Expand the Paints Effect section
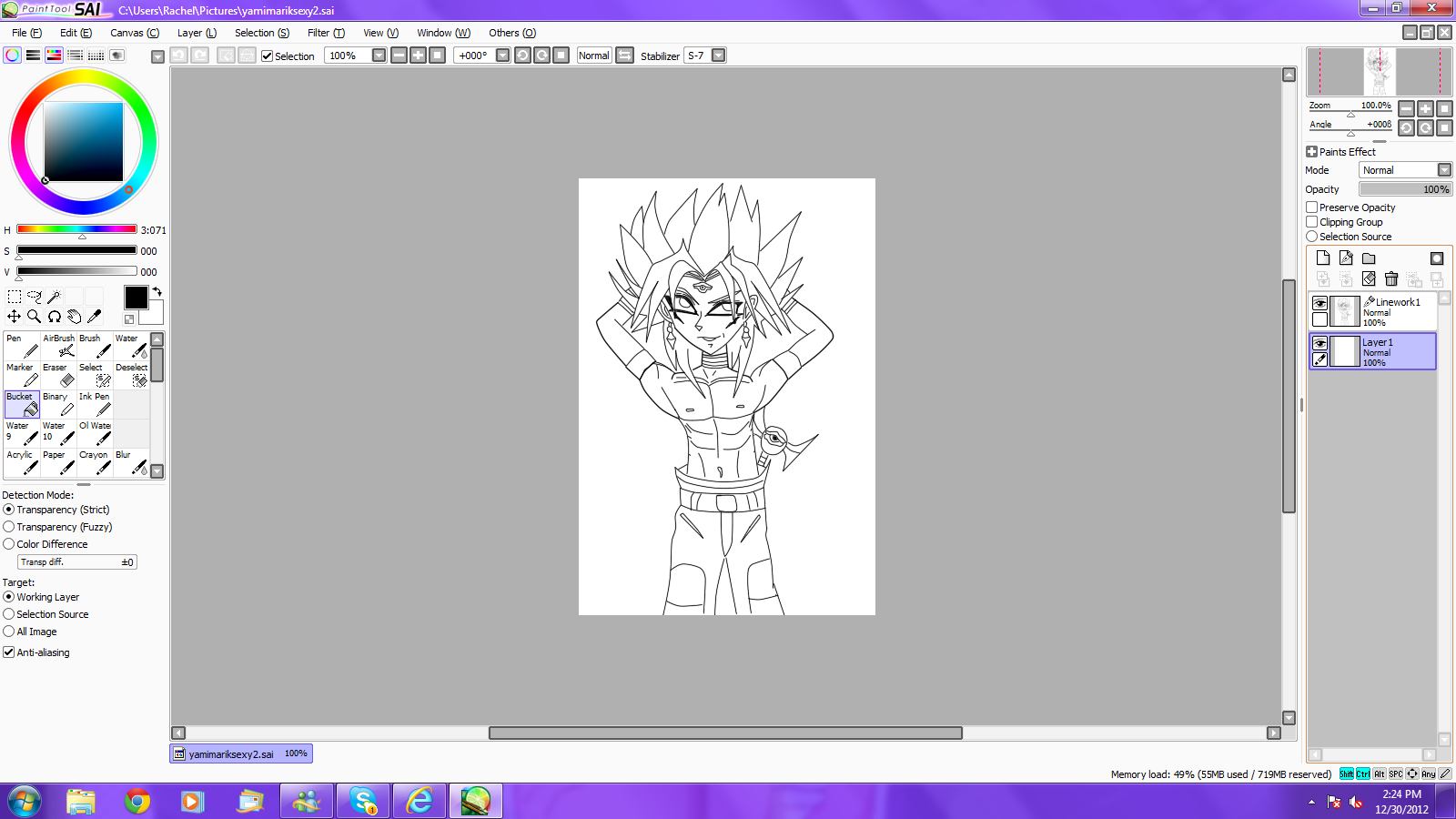This screenshot has height=819, width=1456. (x=1311, y=152)
